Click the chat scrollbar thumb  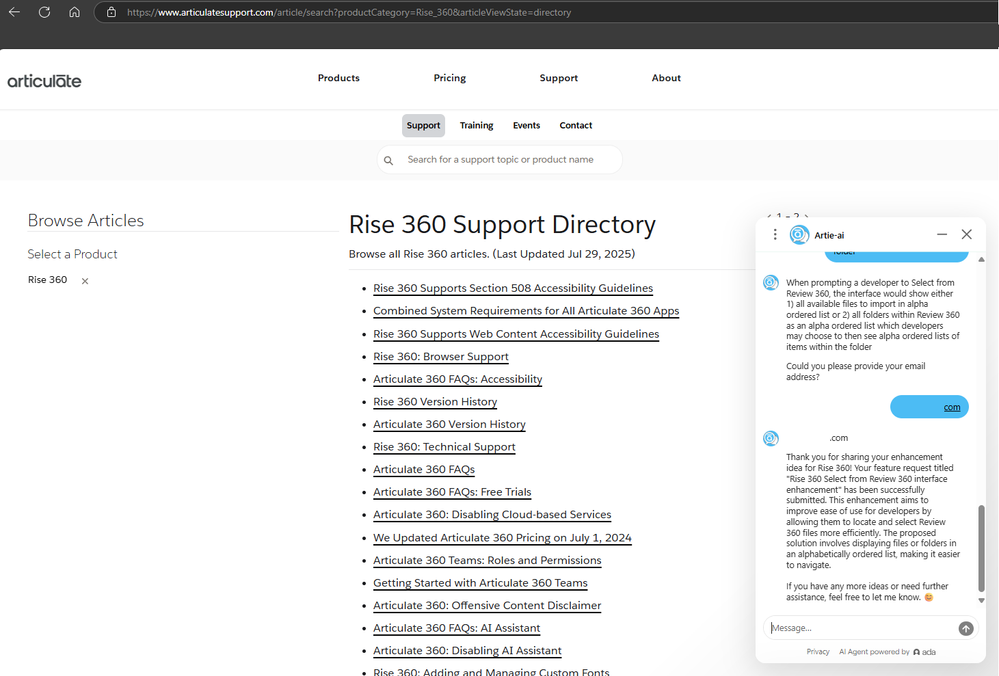click(x=981, y=548)
